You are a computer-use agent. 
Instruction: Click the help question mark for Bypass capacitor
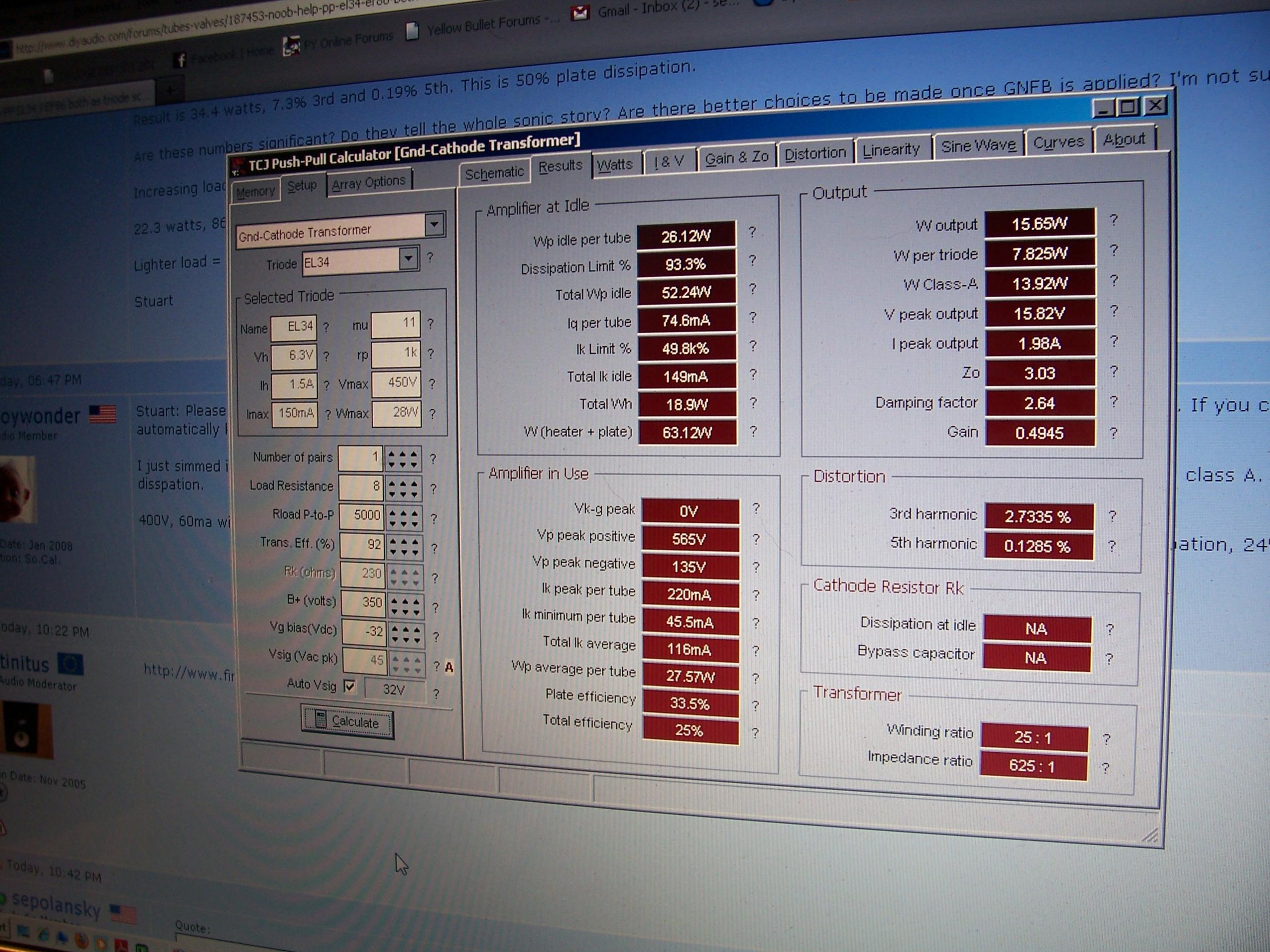[1109, 658]
